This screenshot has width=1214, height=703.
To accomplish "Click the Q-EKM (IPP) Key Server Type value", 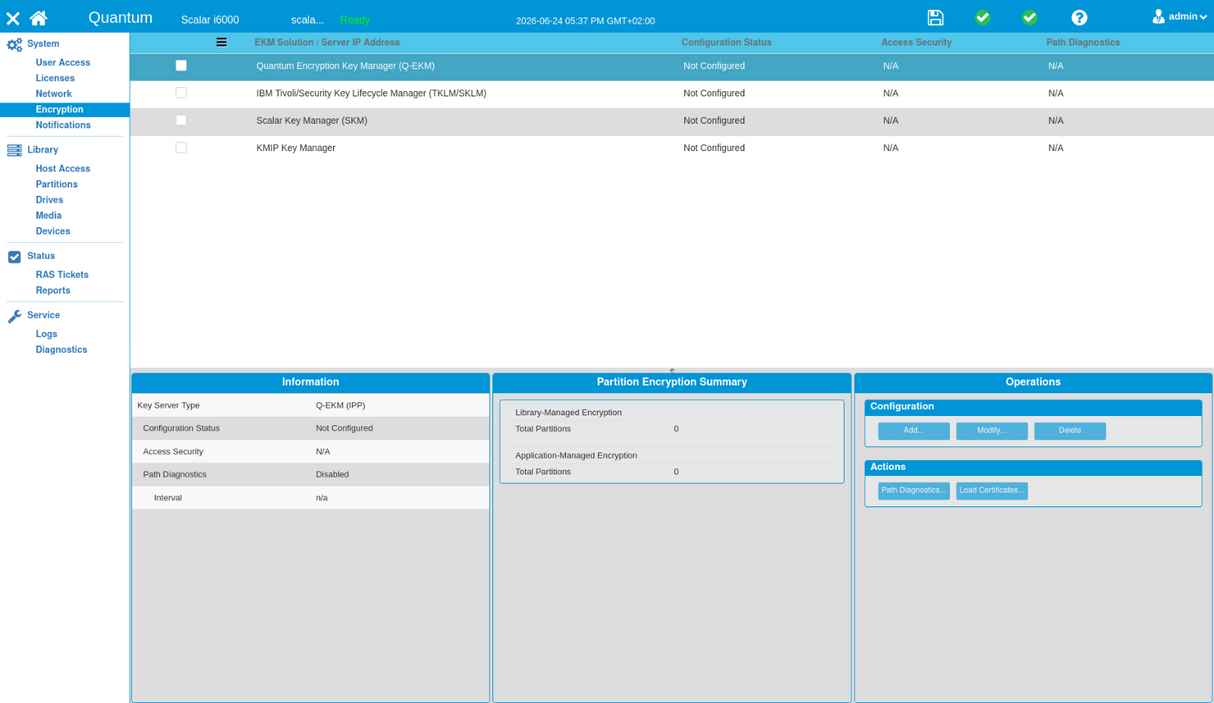I will point(341,405).
